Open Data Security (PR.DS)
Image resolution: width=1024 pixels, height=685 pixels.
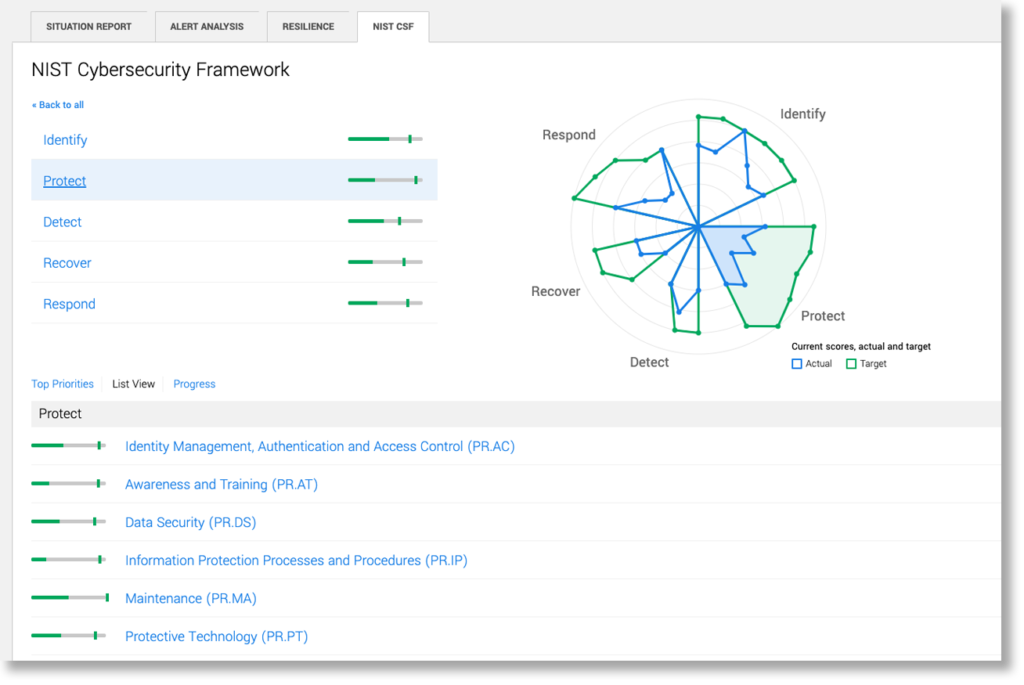point(190,521)
